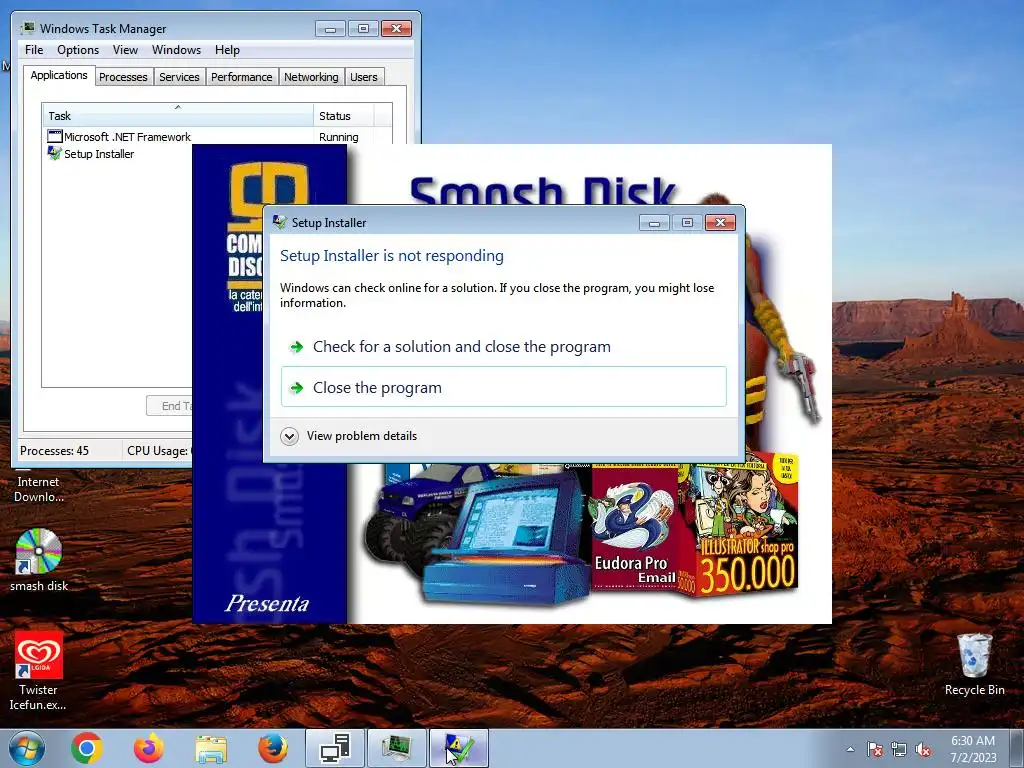This screenshot has width=1024, height=768.
Task: Open Options menu in Task Manager
Action: click(78, 50)
